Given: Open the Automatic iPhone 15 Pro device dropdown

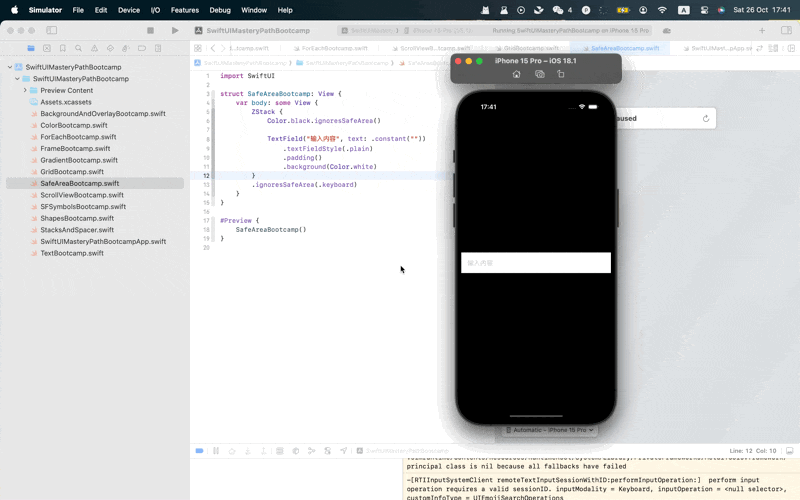Looking at the screenshot, I should click(549, 430).
